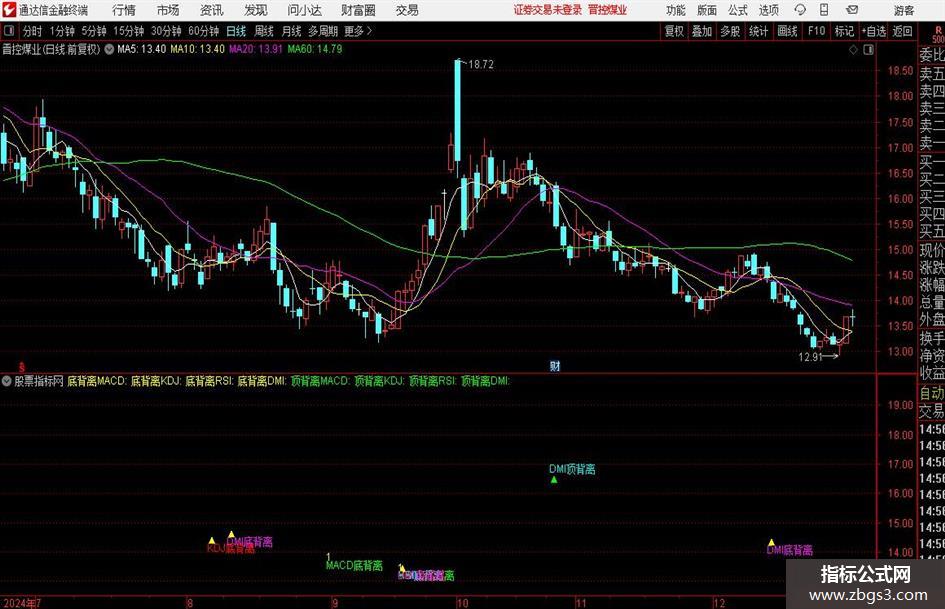Image resolution: width=945 pixels, height=609 pixels.
Task: Click the yellow triangle above KDJ底背离
Action: 212,540
